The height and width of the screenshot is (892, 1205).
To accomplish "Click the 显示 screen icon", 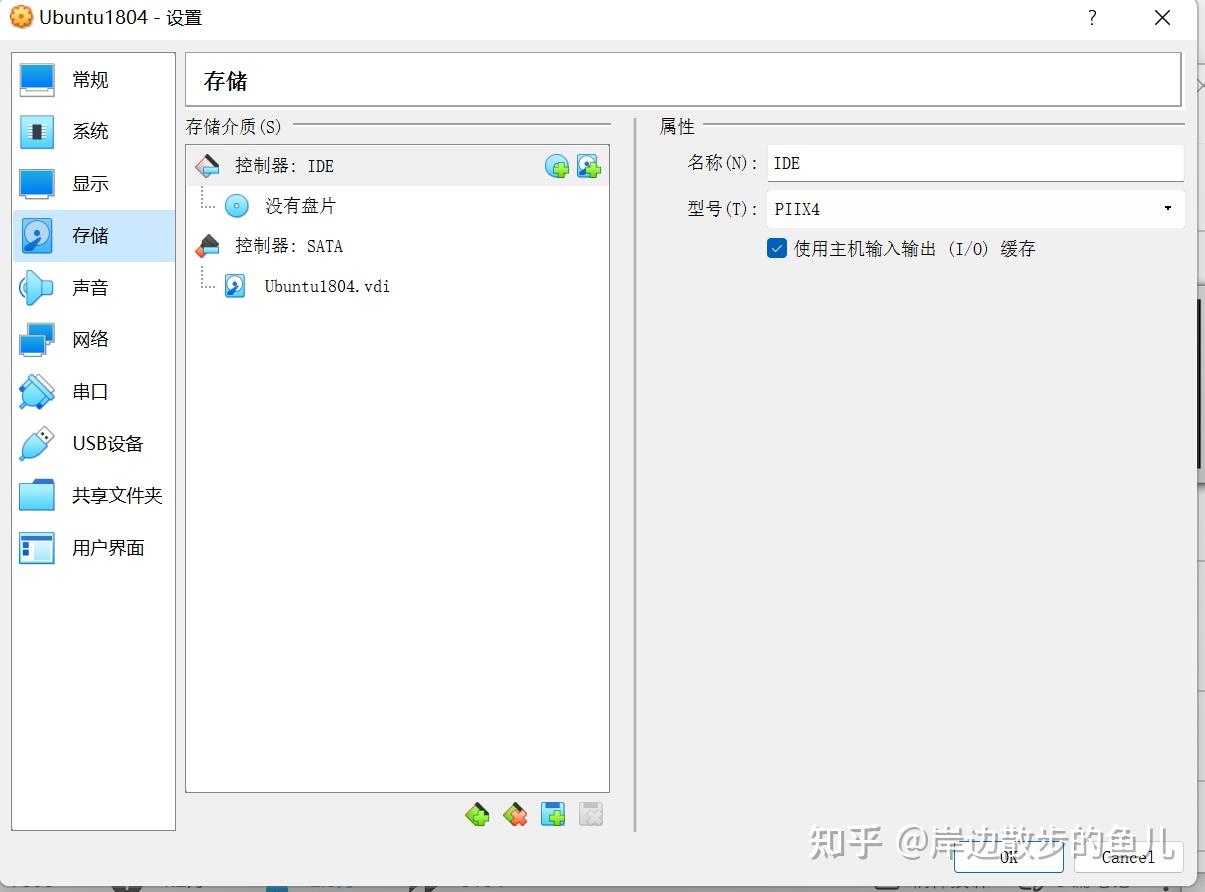I will coord(37,184).
